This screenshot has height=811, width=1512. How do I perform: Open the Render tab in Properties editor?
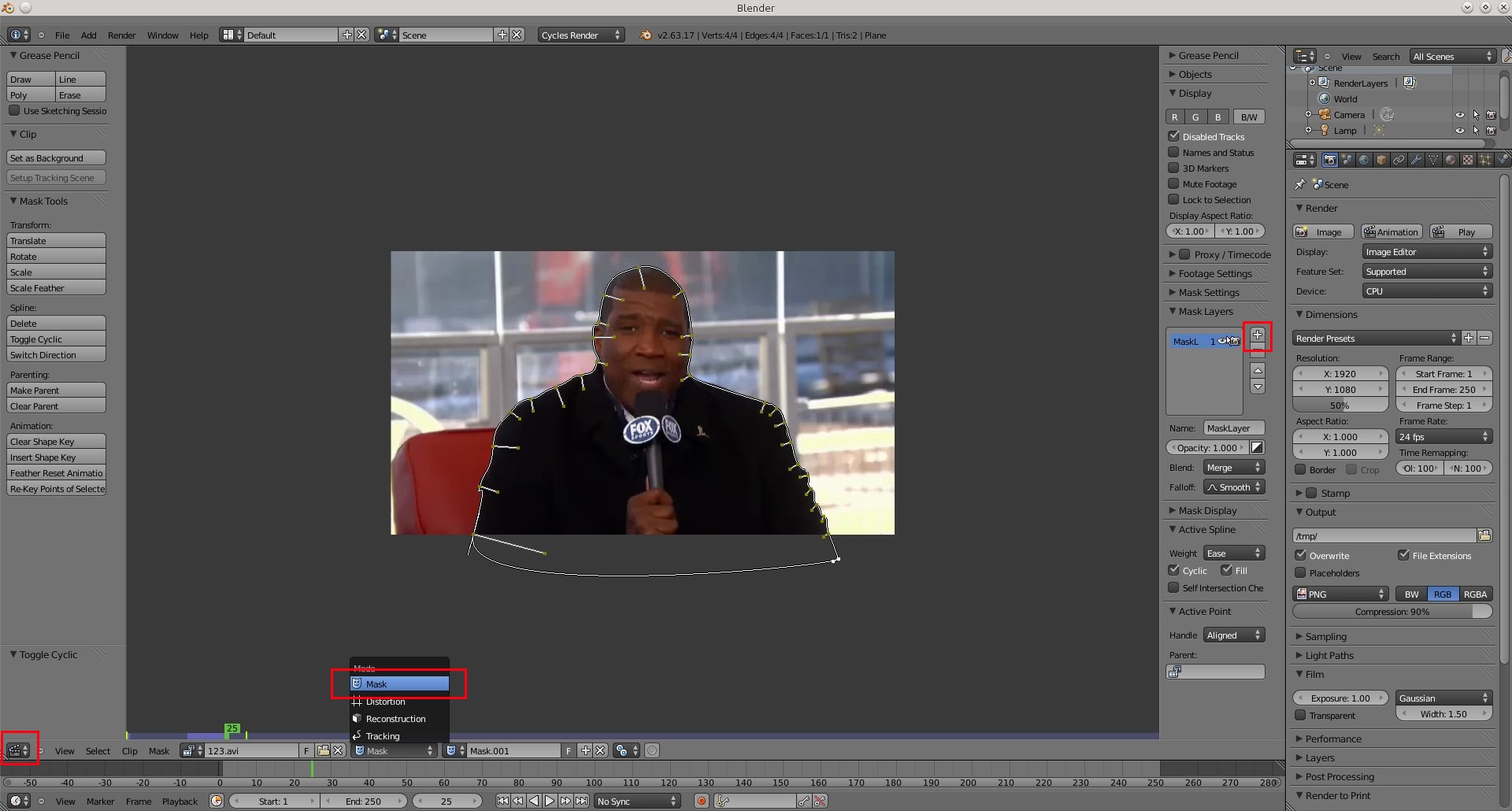[x=1330, y=160]
